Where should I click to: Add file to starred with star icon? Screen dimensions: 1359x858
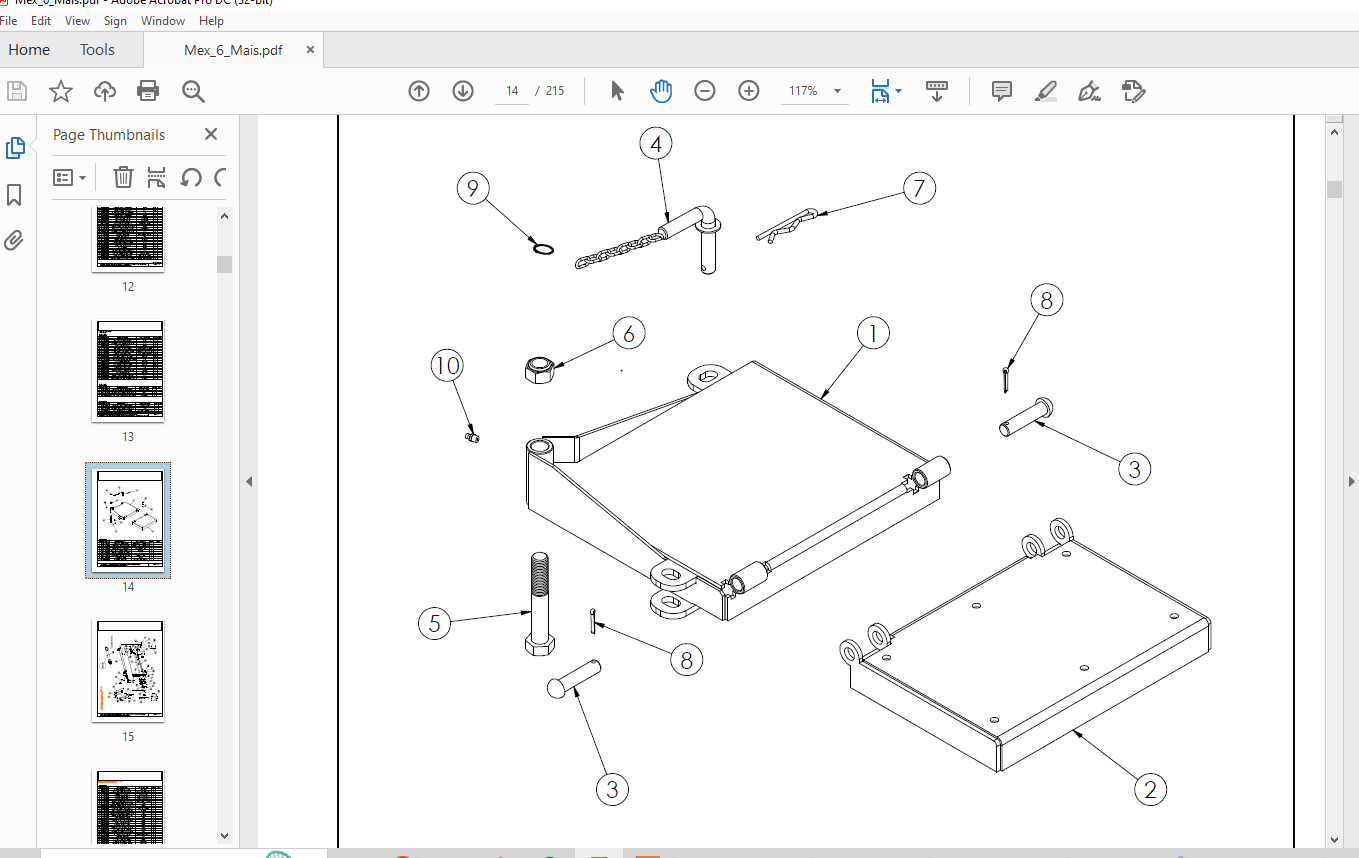[x=61, y=91]
